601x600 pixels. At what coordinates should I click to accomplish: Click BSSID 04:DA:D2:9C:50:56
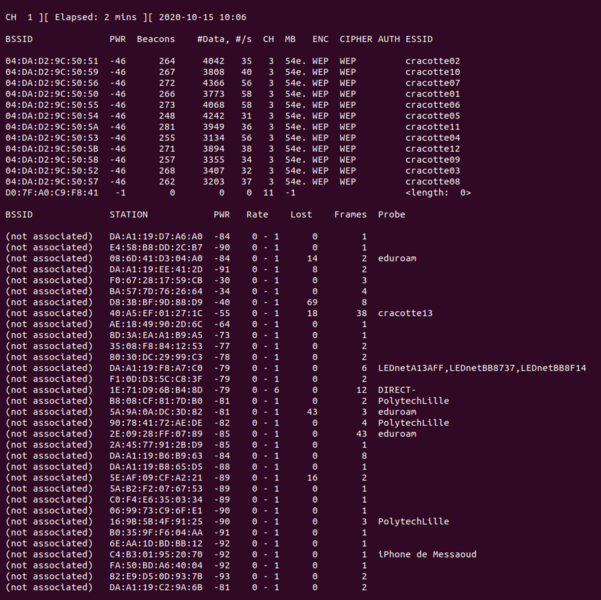[51, 83]
